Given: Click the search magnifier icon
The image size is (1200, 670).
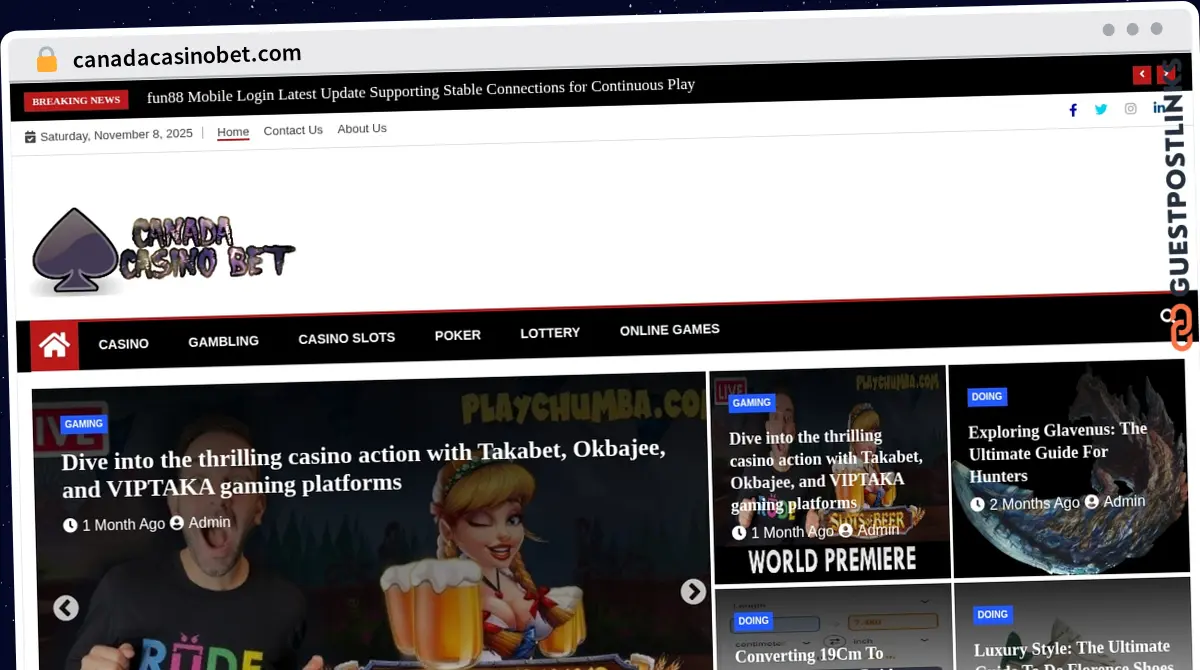Looking at the screenshot, I should (1166, 316).
